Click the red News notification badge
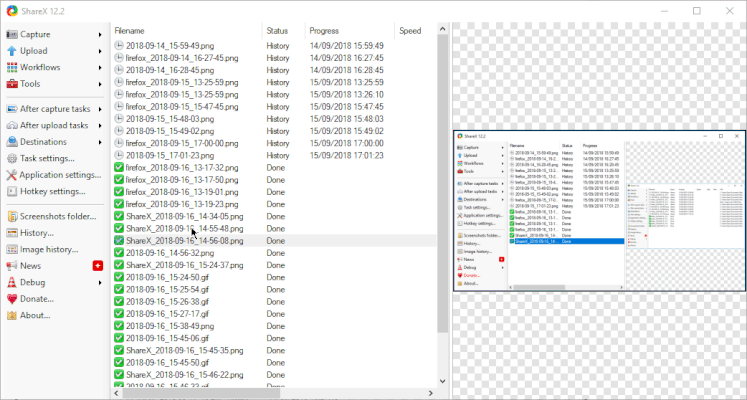Screen dimensions: 747x400 (x=98, y=266)
